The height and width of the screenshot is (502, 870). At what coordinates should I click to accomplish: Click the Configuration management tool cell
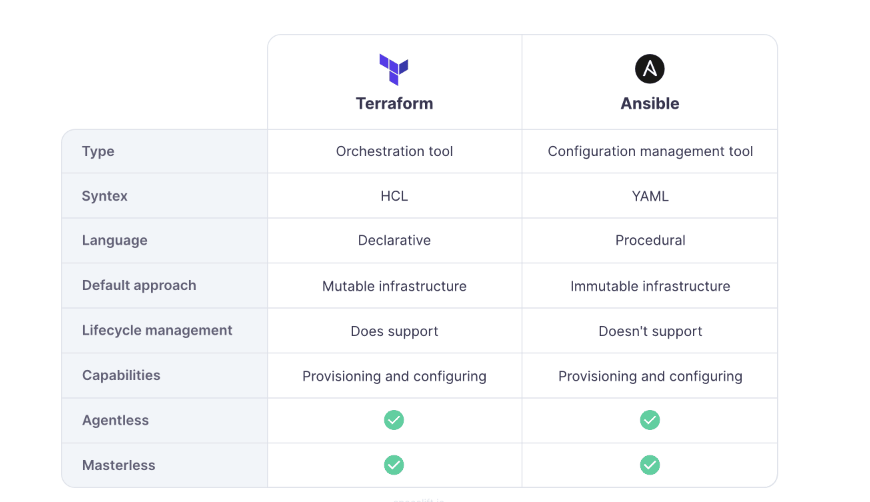(x=650, y=151)
